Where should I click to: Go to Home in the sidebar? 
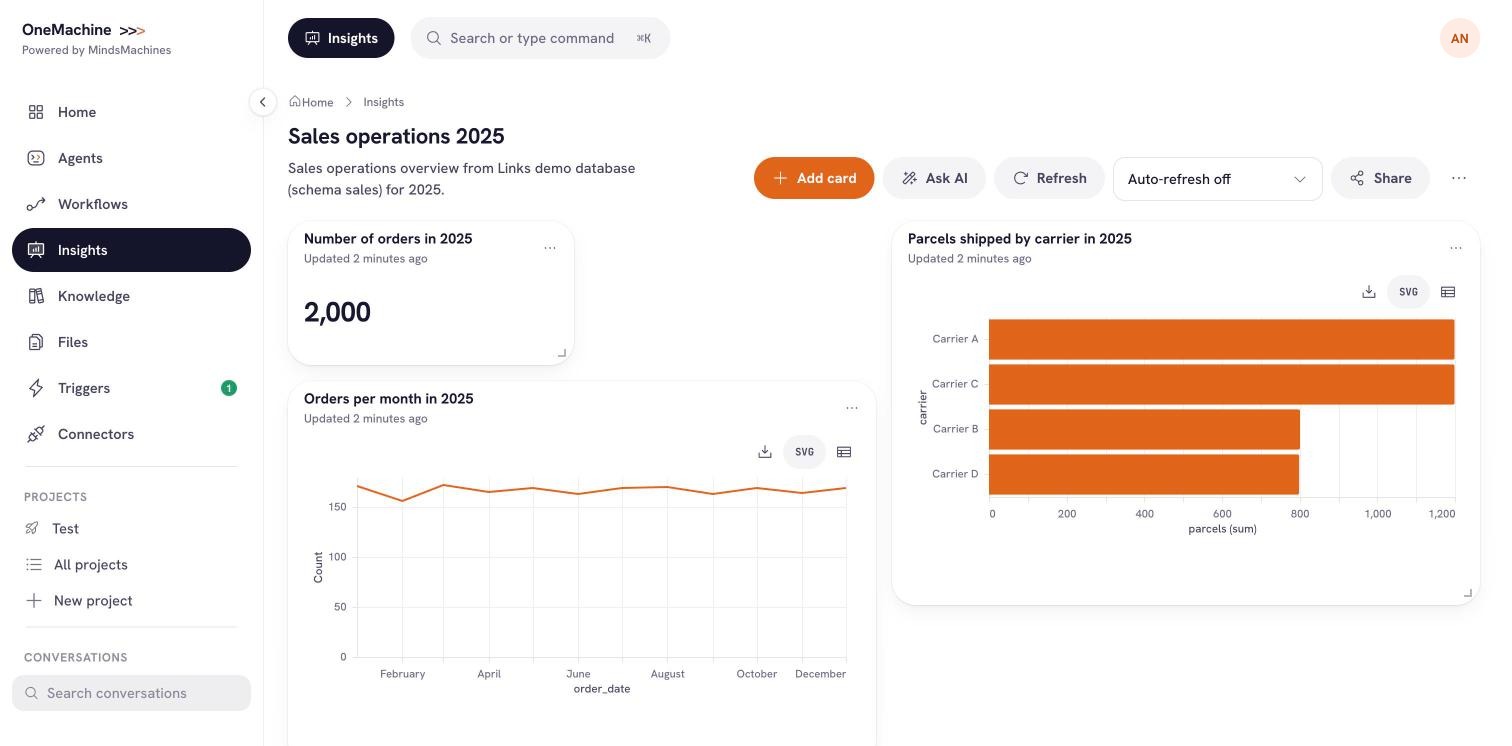click(x=131, y=112)
